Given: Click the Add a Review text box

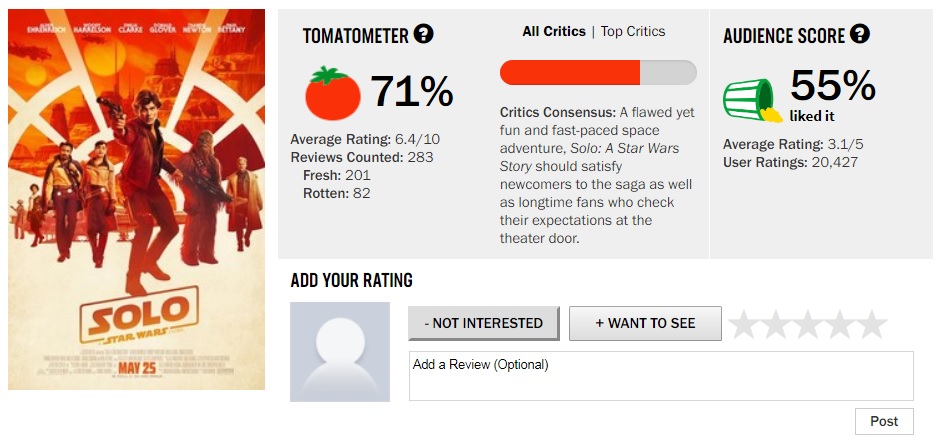Looking at the screenshot, I should click(661, 376).
